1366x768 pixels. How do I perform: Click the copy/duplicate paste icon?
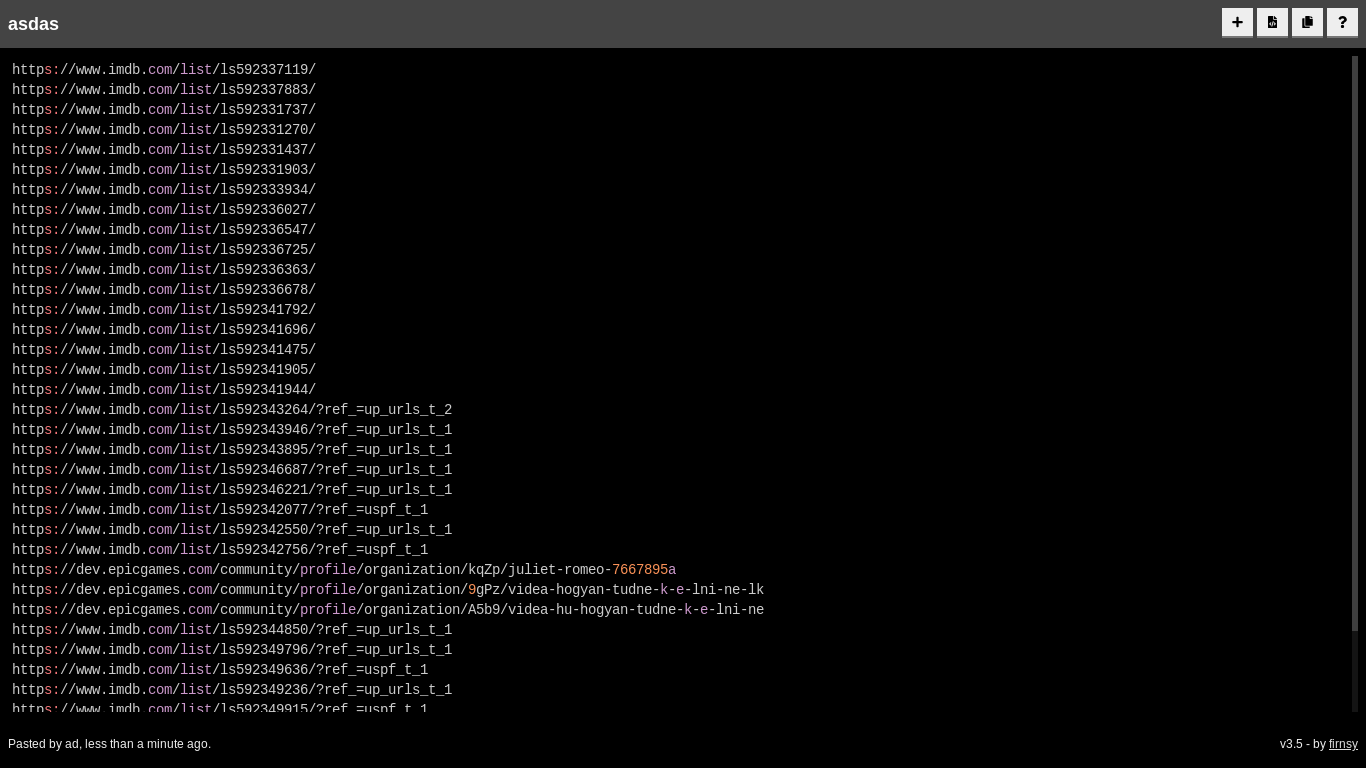pyautogui.click(x=1307, y=22)
